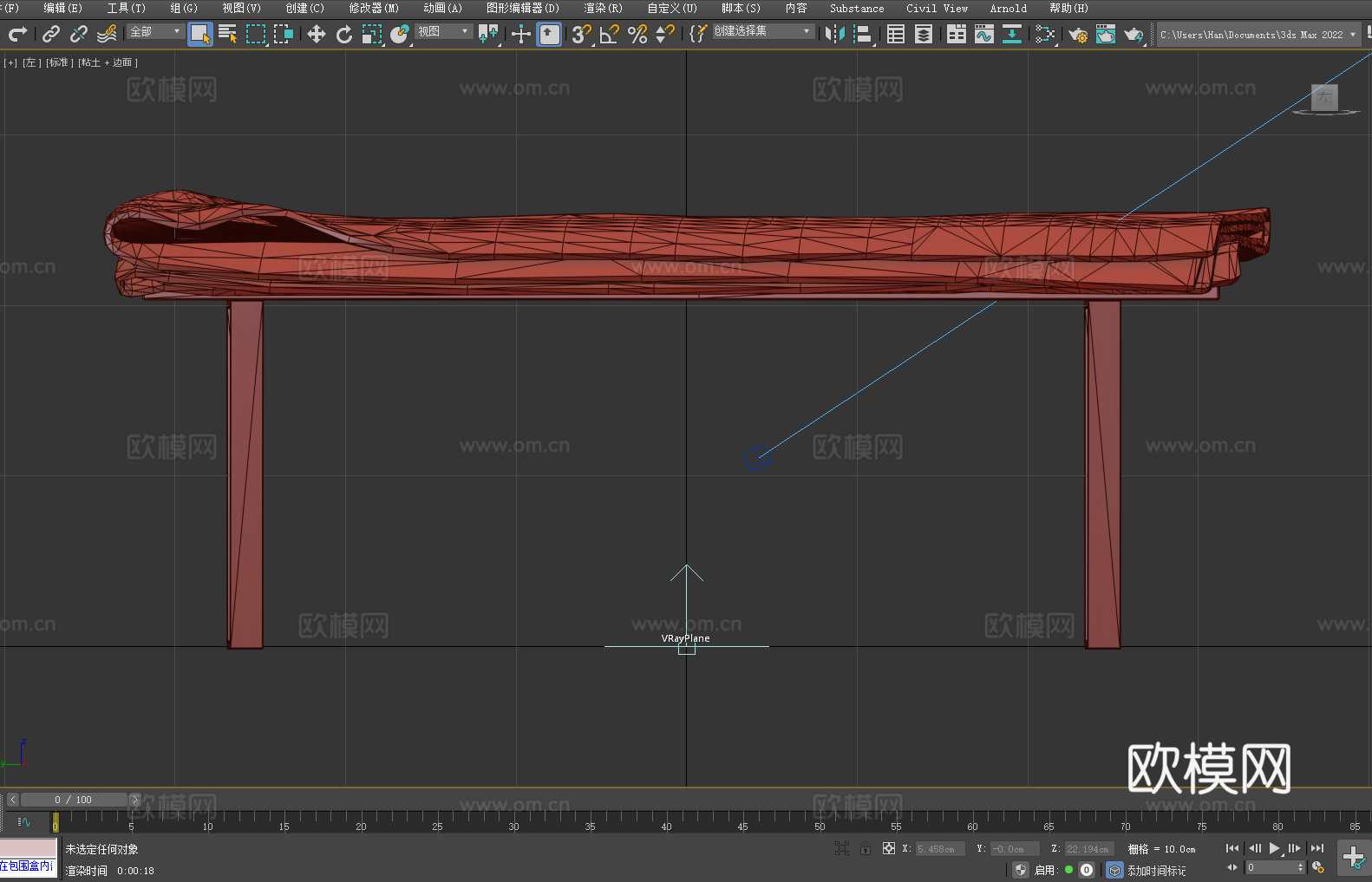The height and width of the screenshot is (882, 1372).
Task: Select the Place object tool
Action: coord(400,34)
